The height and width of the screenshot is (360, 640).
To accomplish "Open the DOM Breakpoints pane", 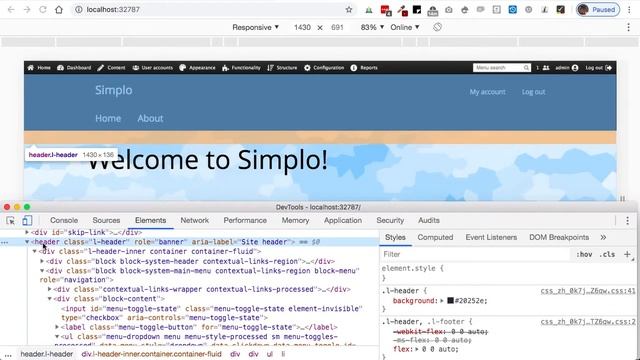I will pos(559,238).
